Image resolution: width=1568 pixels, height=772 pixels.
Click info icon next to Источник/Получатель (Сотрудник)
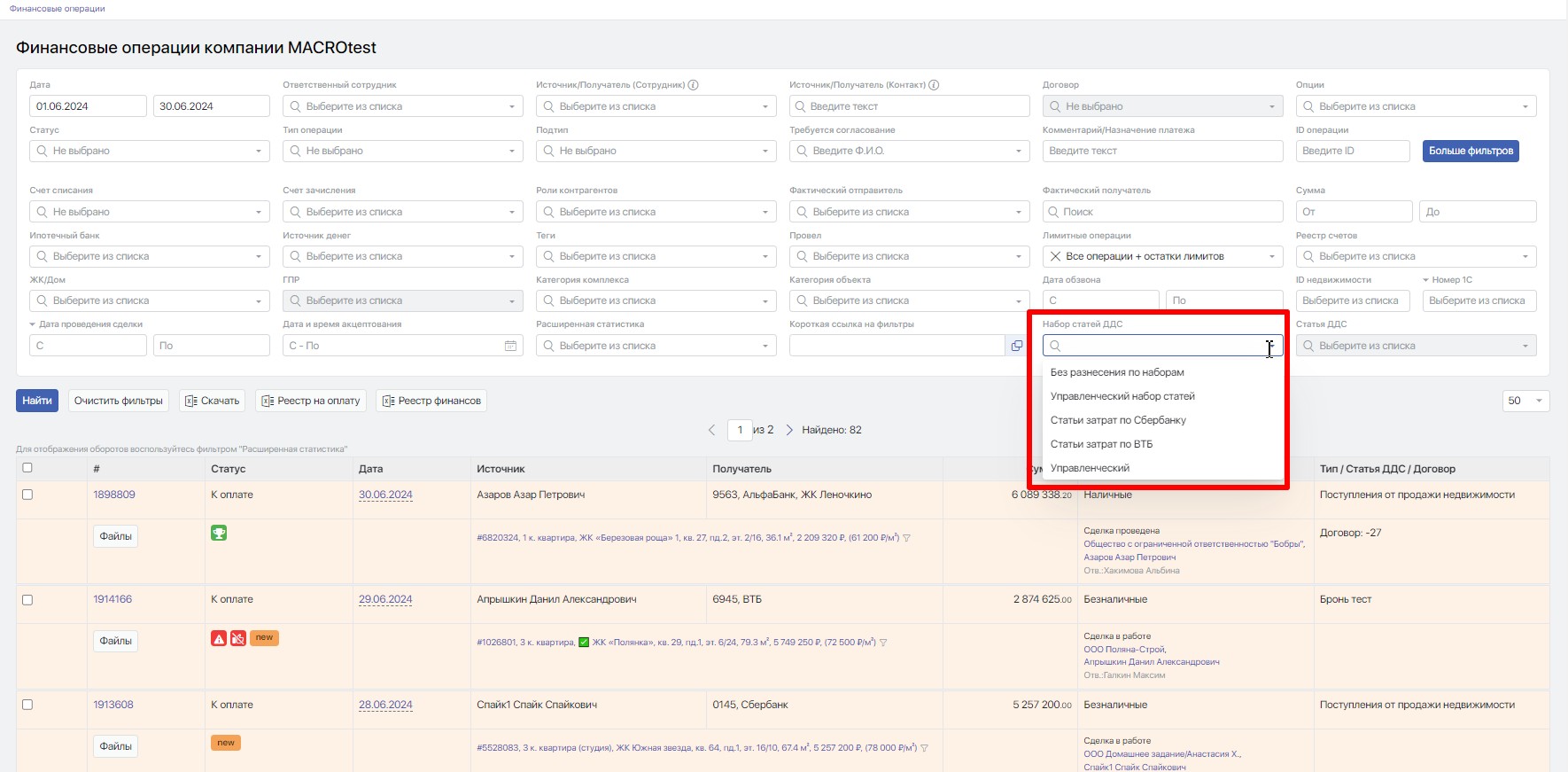point(693,85)
